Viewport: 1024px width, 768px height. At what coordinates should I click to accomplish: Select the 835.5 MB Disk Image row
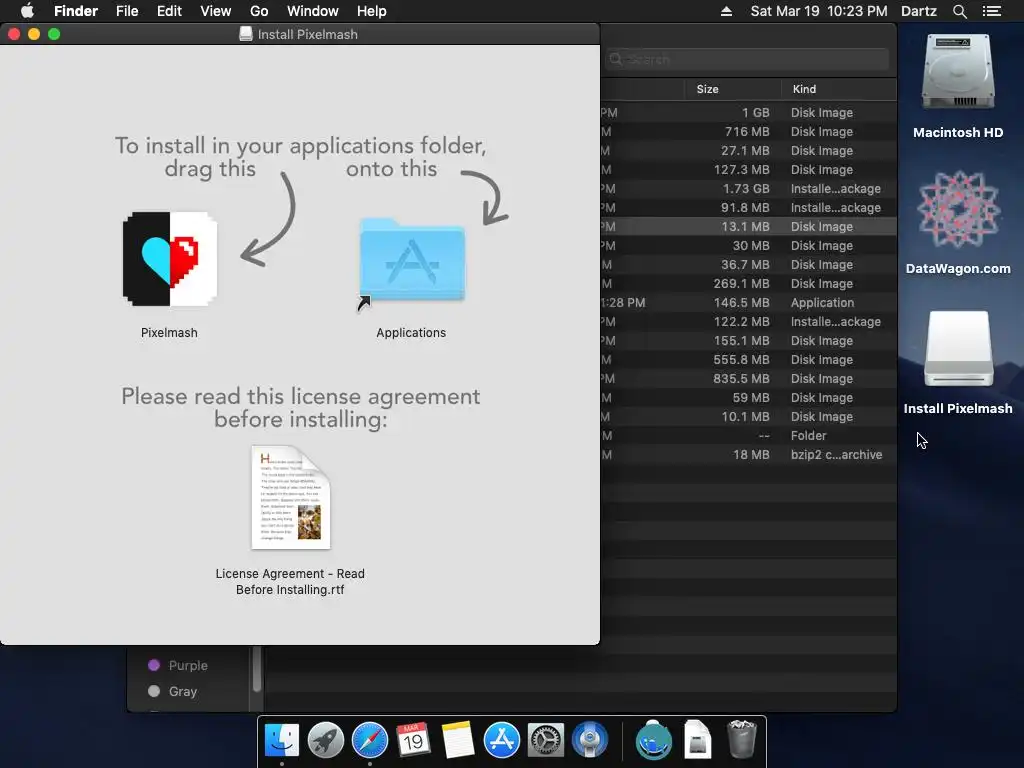tap(748, 378)
